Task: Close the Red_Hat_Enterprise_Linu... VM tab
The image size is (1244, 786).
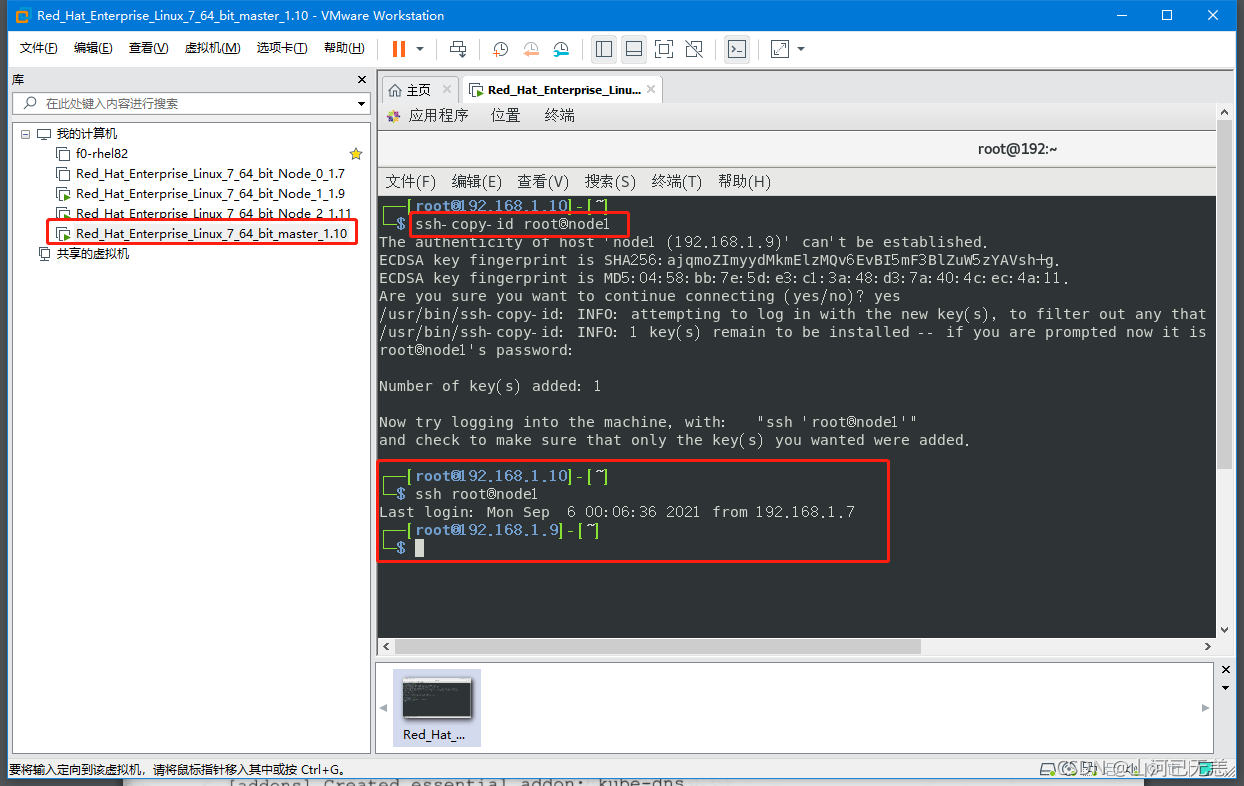Action: click(x=651, y=89)
